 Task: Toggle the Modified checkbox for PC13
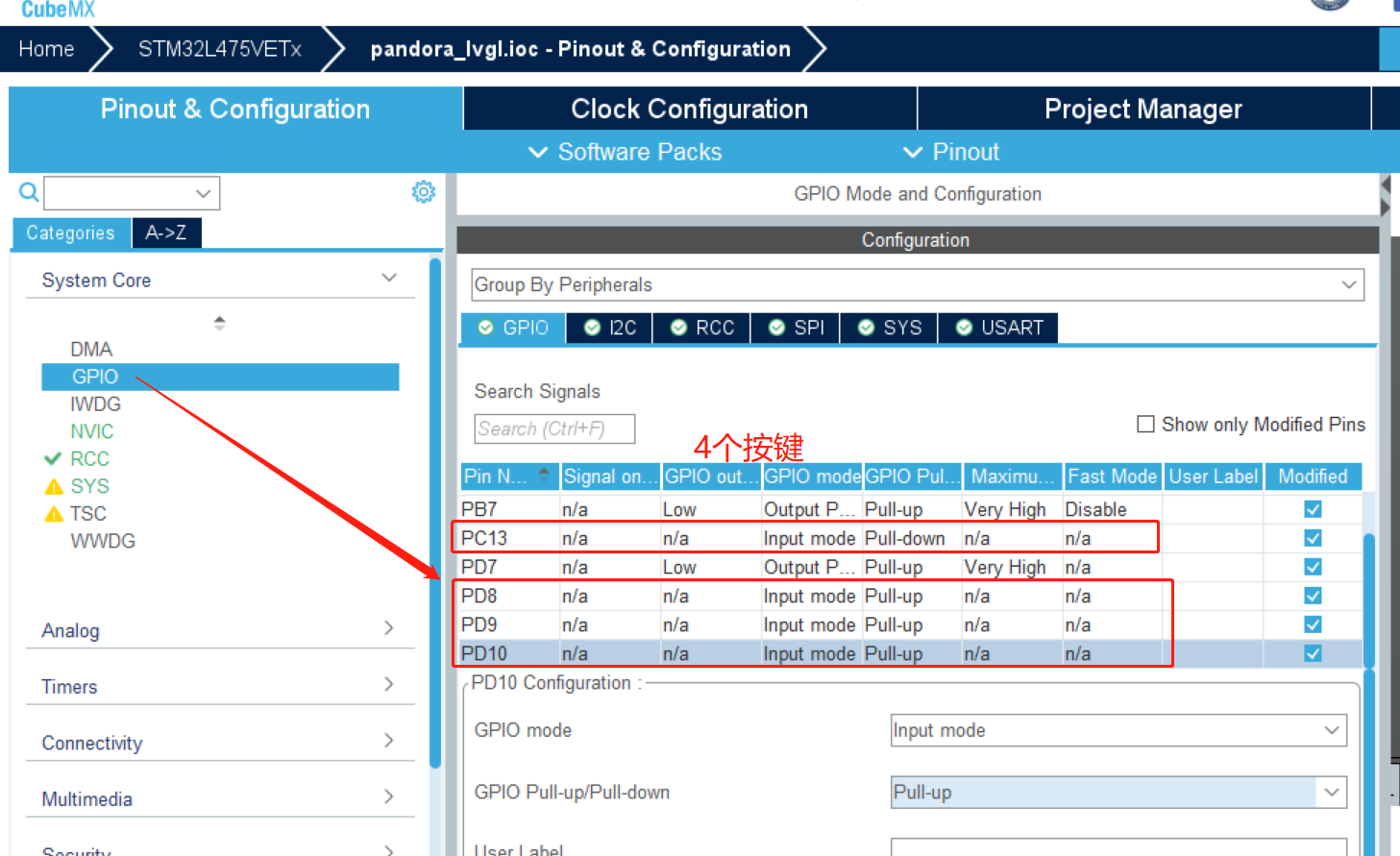(1313, 538)
